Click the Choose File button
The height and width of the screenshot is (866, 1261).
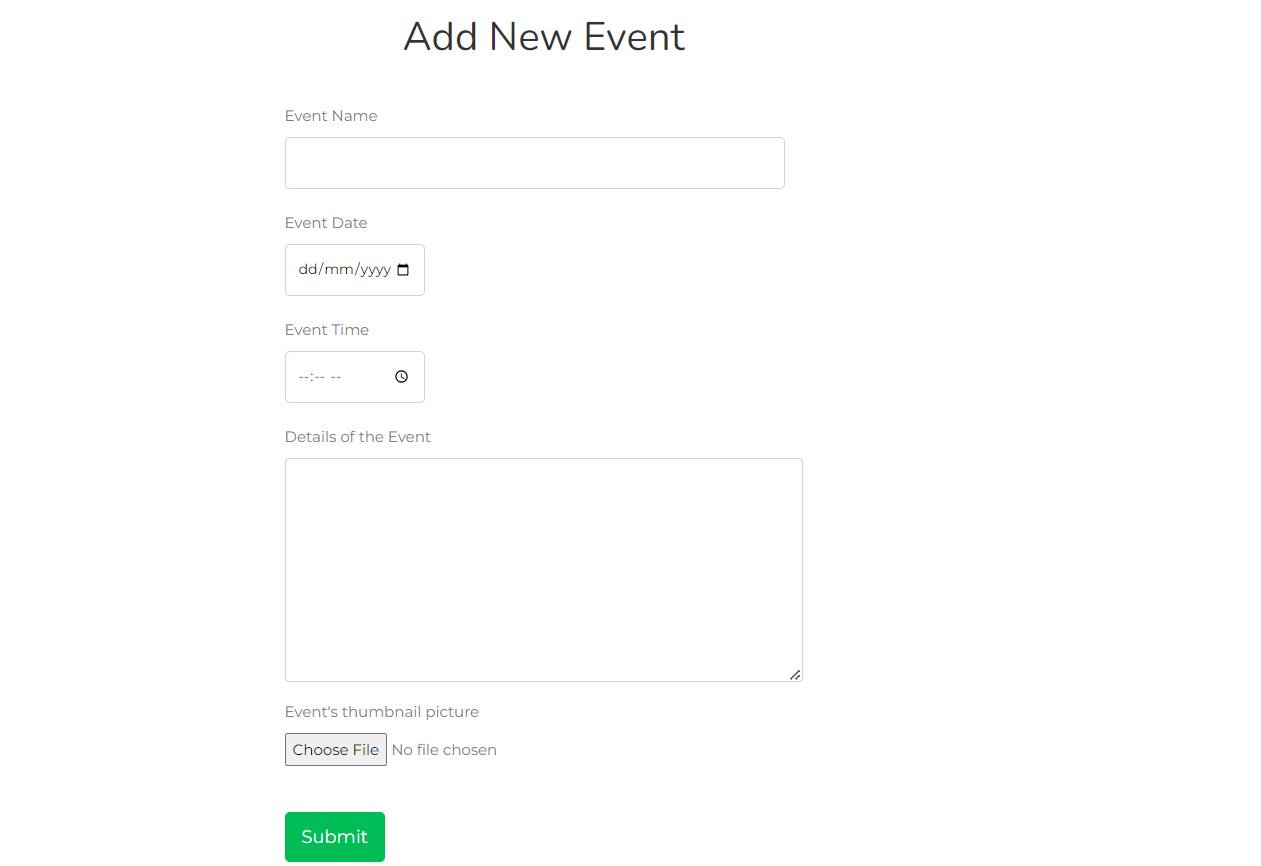335,749
